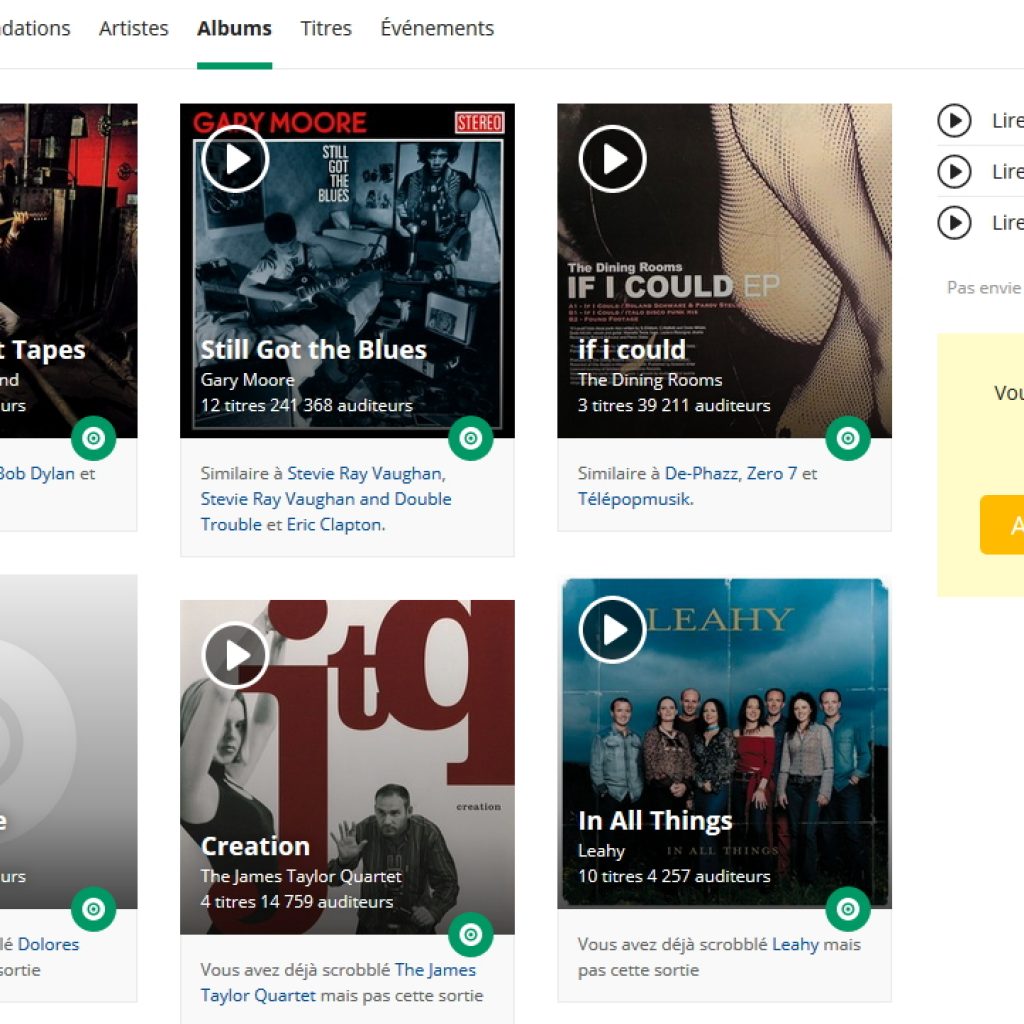Play the In All Things album
Viewport: 1024px width, 1024px height.
613,630
